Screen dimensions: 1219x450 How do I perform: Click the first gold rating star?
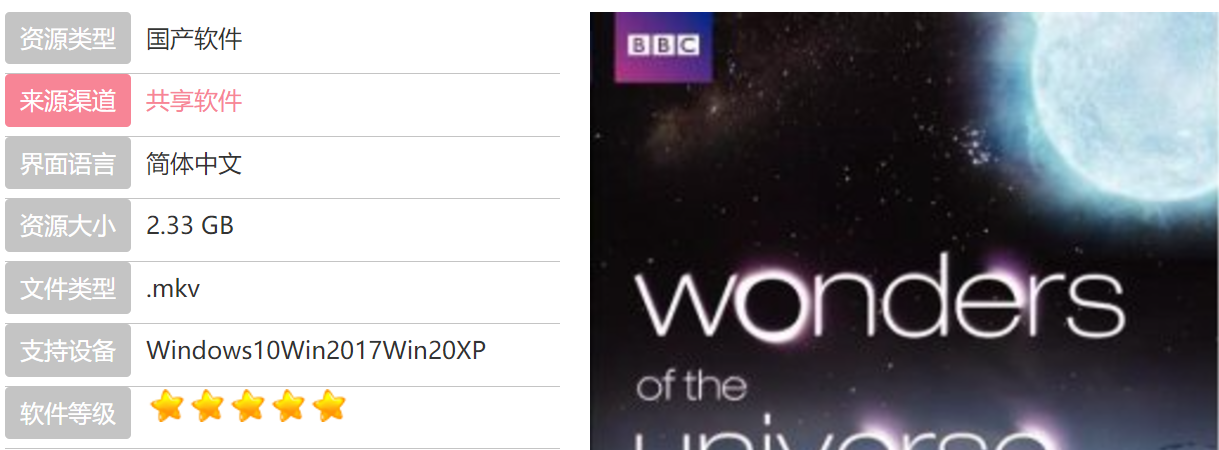pyautogui.click(x=167, y=406)
